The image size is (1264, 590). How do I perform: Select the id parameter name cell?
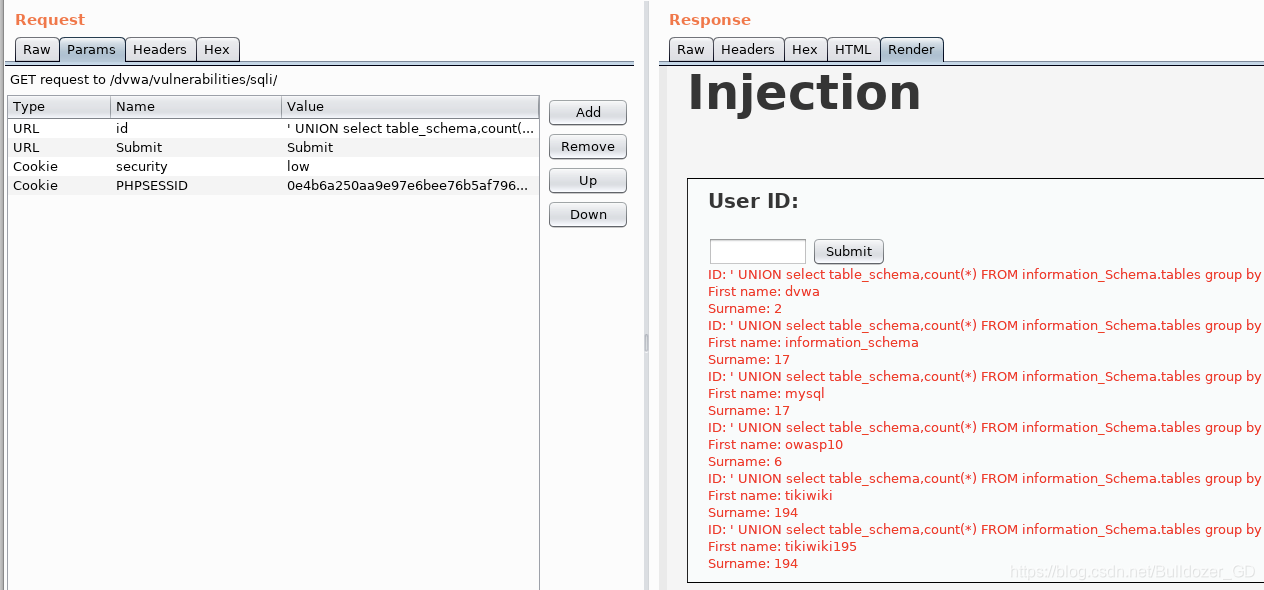197,128
